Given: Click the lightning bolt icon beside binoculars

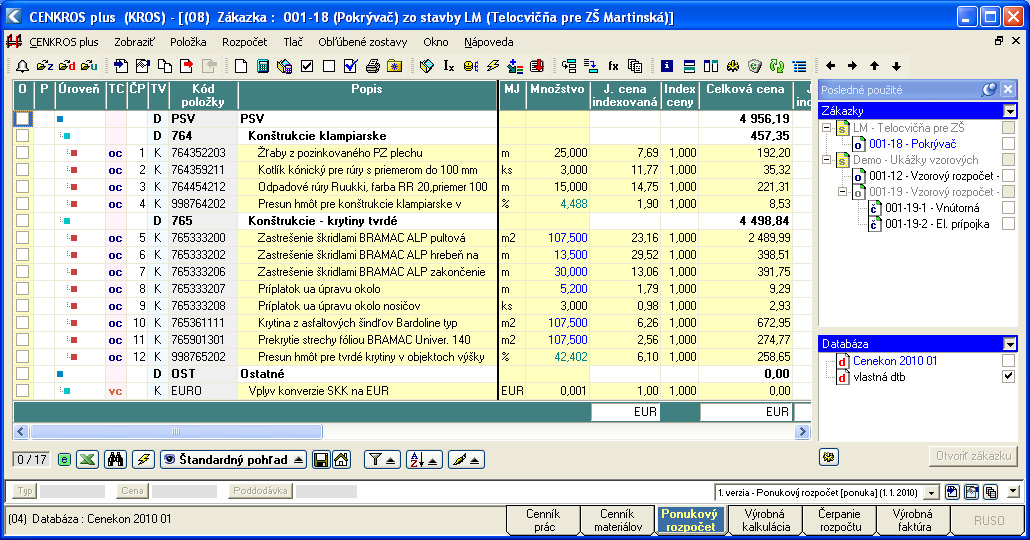Looking at the screenshot, I should [143, 459].
